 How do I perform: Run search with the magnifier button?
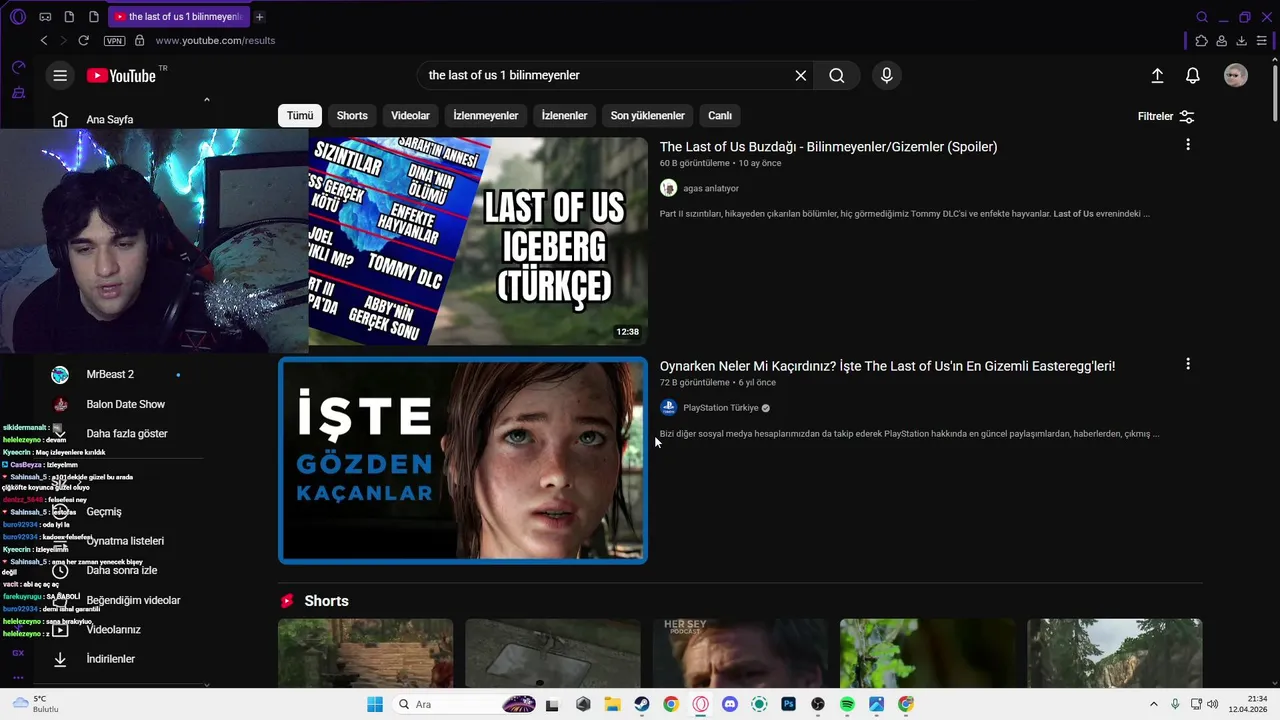point(837,76)
